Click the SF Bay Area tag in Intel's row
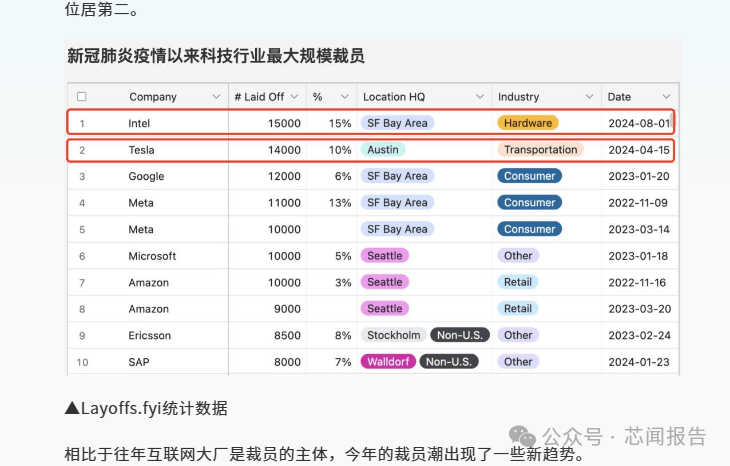Image resolution: width=730 pixels, height=466 pixels. 397,123
